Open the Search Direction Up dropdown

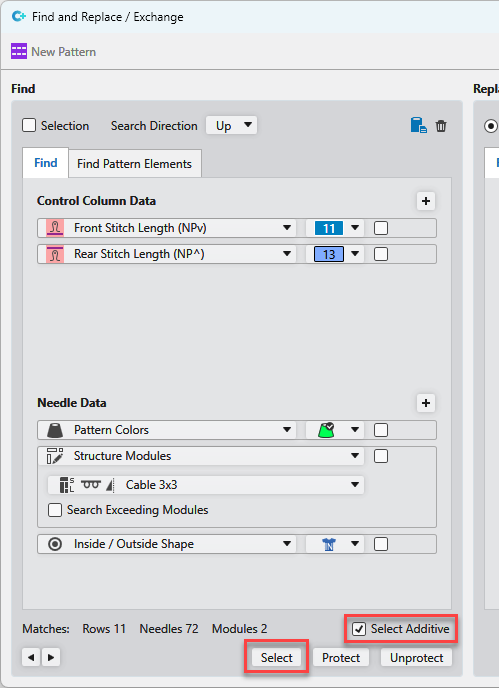[231, 125]
